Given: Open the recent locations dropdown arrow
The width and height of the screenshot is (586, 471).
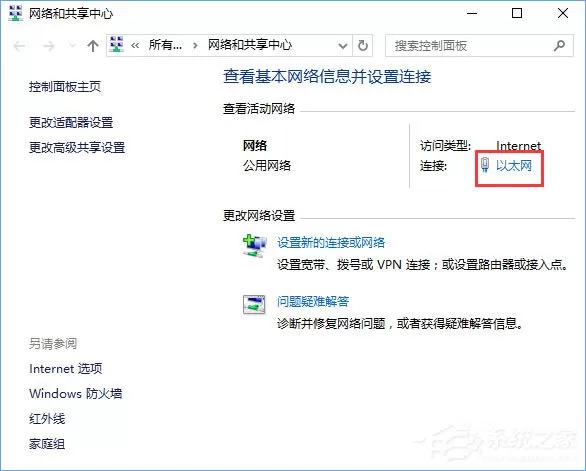Looking at the screenshot, I should 72,46.
